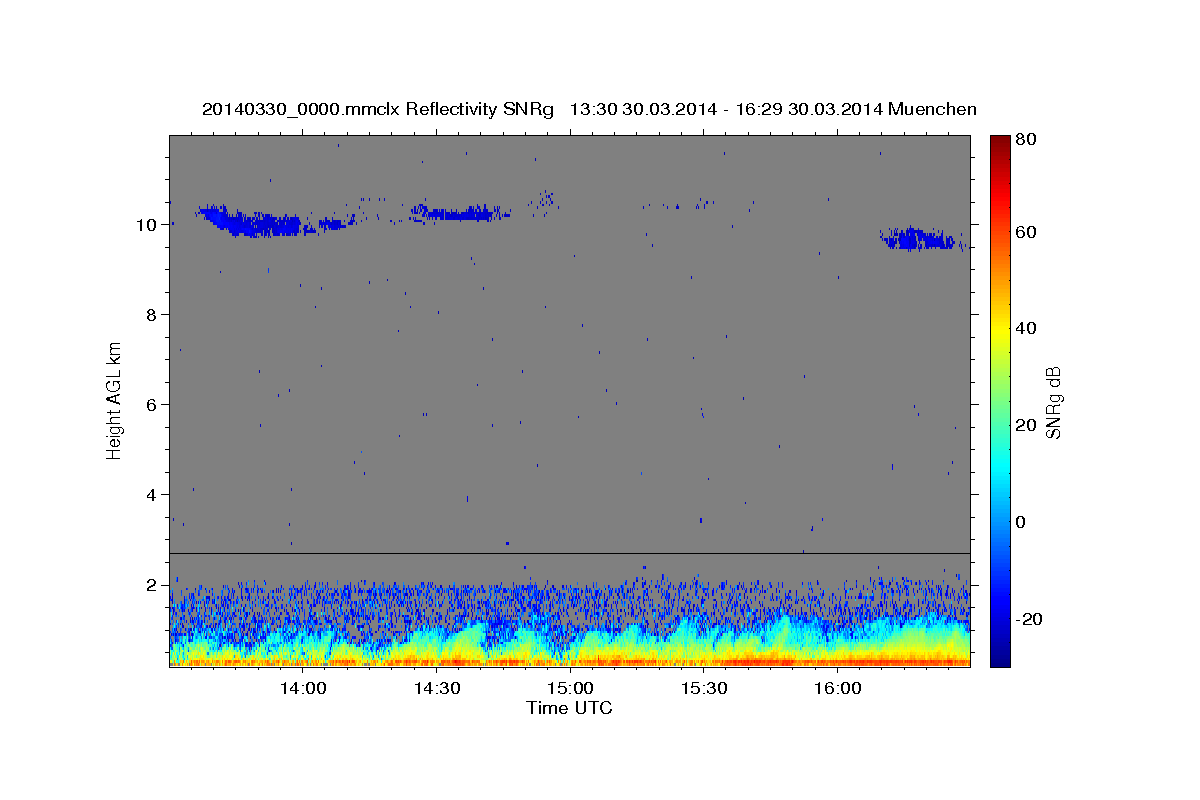Viewport: 1200px width, 800px height.
Task: Click the 'Height AGL km' axis title
Action: point(114,400)
